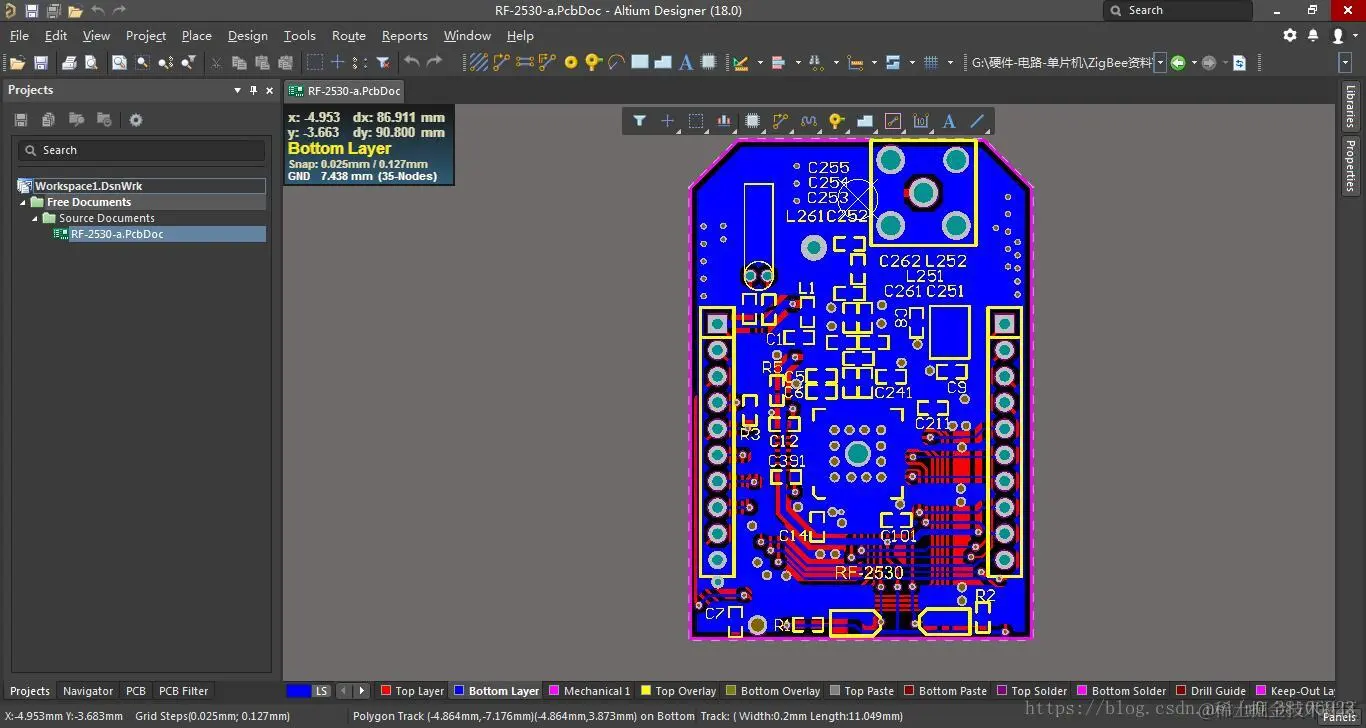Click the place pad icon in main toolbar
Screen dimensions: 1366x728
(x=571, y=62)
